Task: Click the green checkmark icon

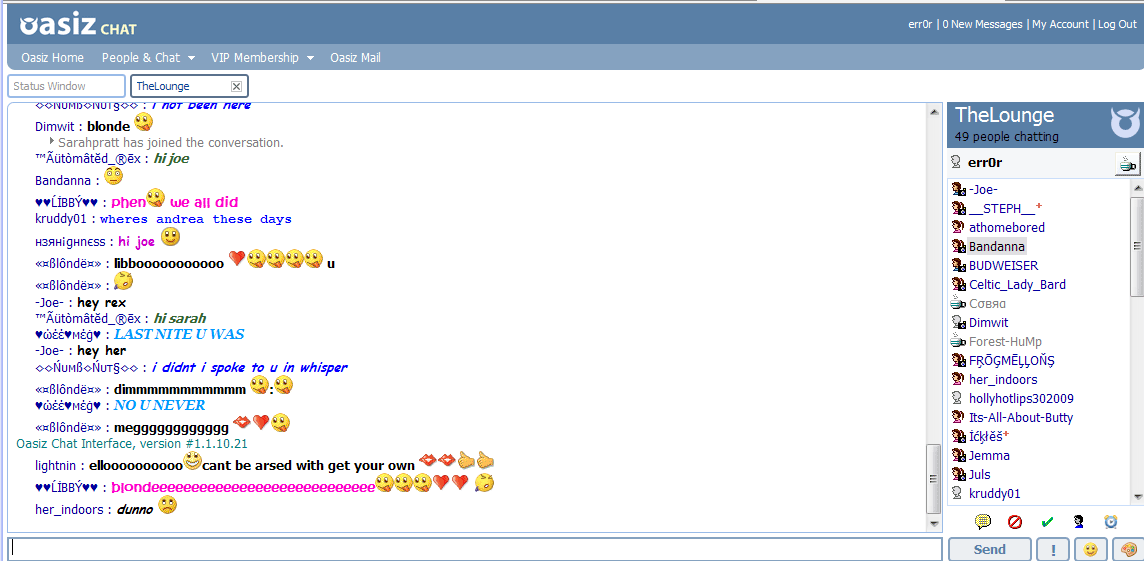Action: click(1047, 522)
